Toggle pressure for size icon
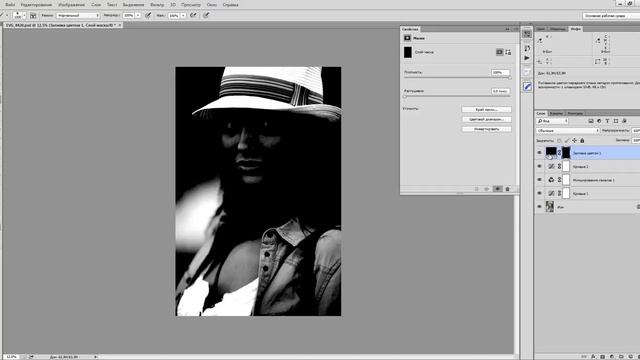The width and height of the screenshot is (640, 360). coord(206,16)
